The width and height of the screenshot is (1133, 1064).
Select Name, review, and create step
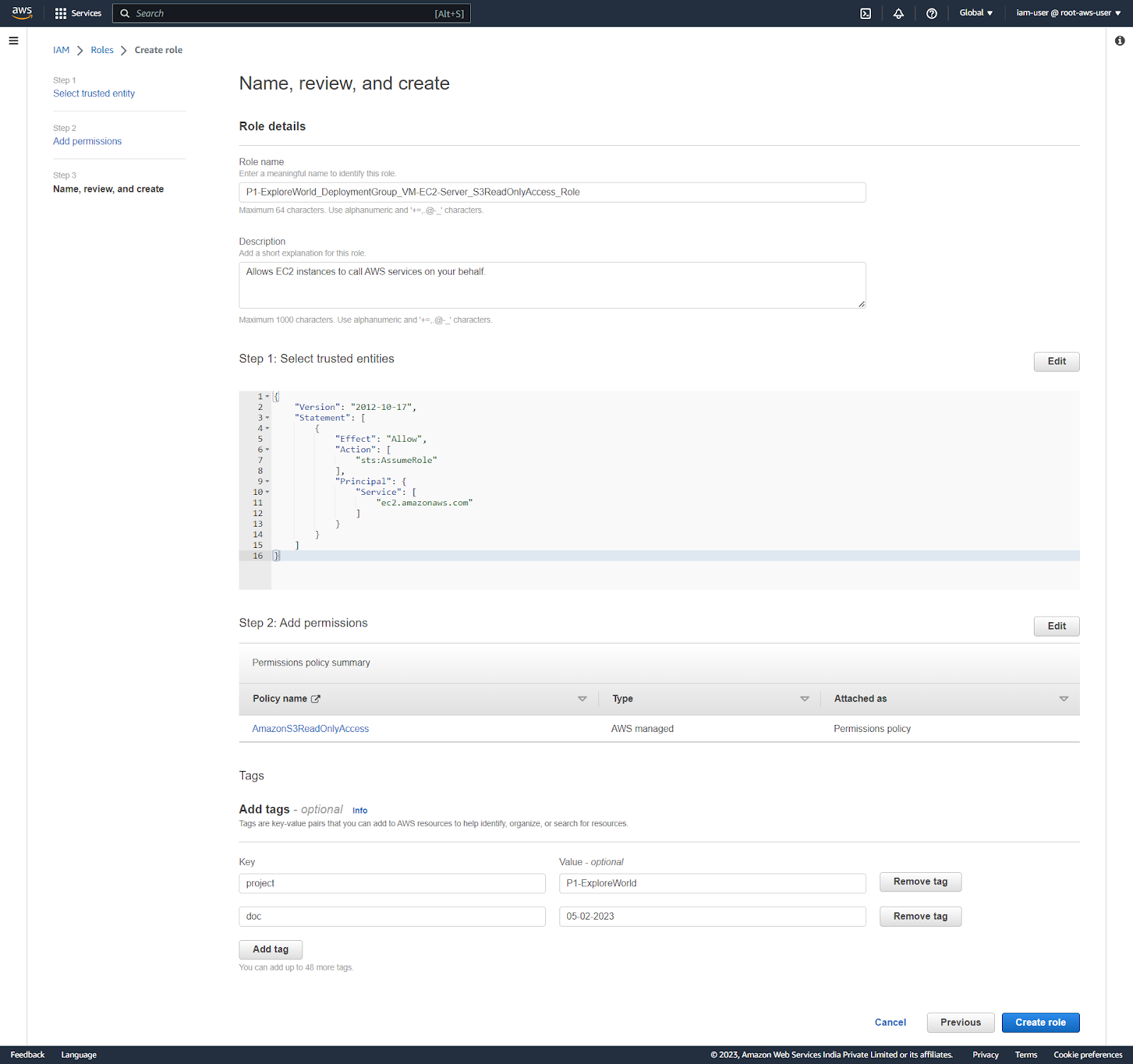point(108,189)
